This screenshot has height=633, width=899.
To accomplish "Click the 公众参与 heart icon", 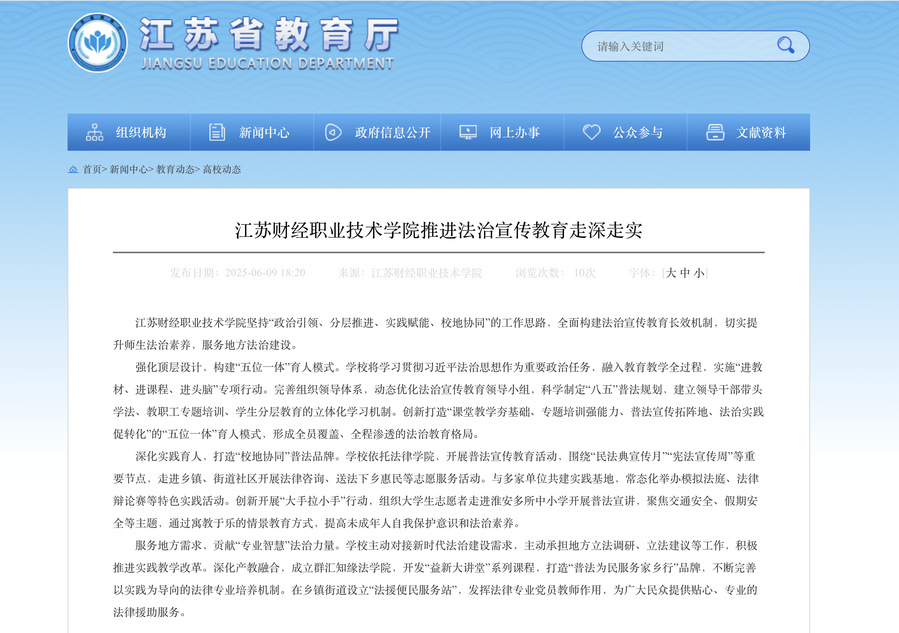I will tap(591, 132).
